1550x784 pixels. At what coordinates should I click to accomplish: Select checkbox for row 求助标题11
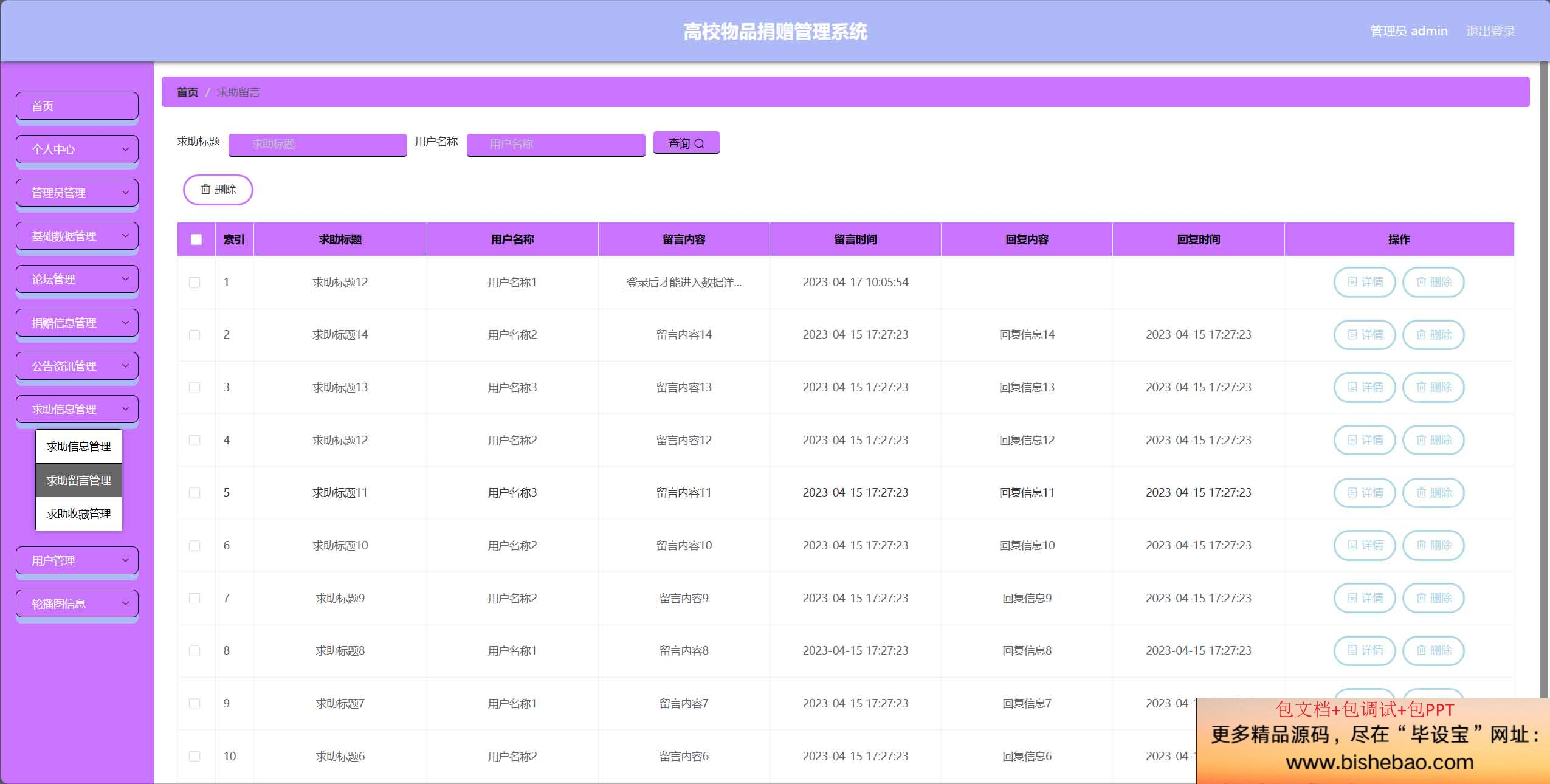click(195, 493)
